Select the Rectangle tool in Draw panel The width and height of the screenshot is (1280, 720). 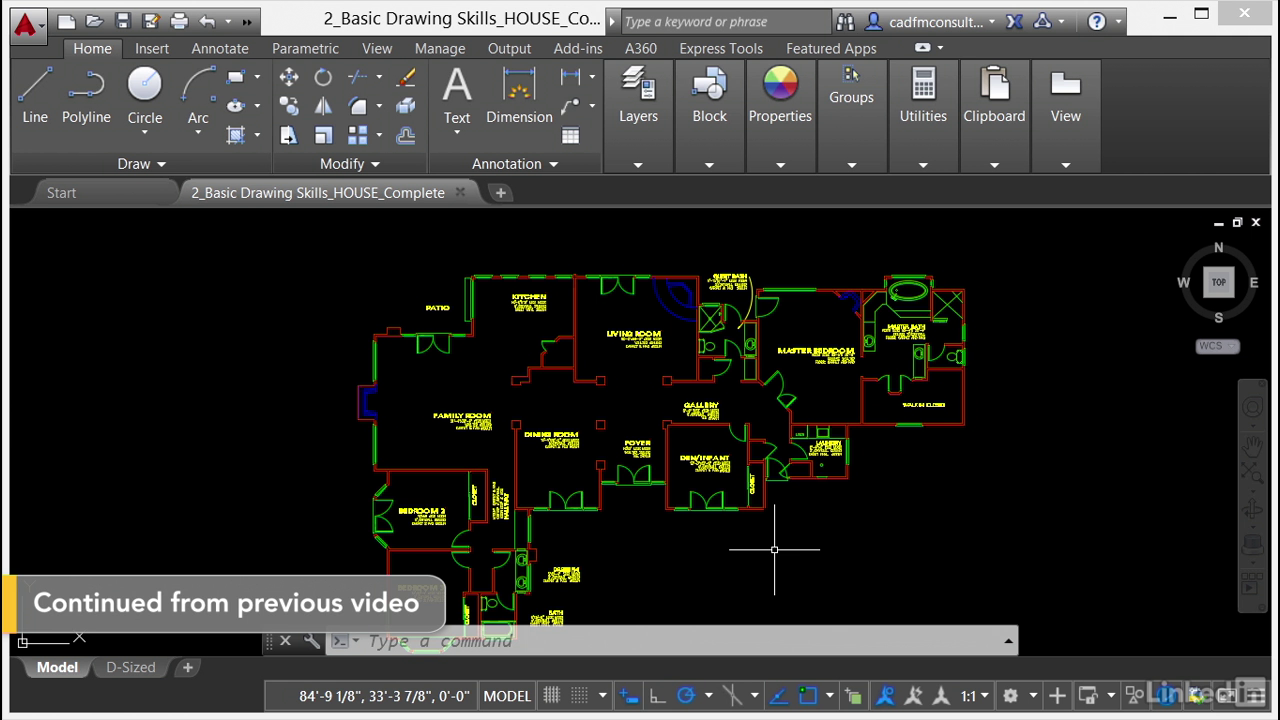(236, 77)
